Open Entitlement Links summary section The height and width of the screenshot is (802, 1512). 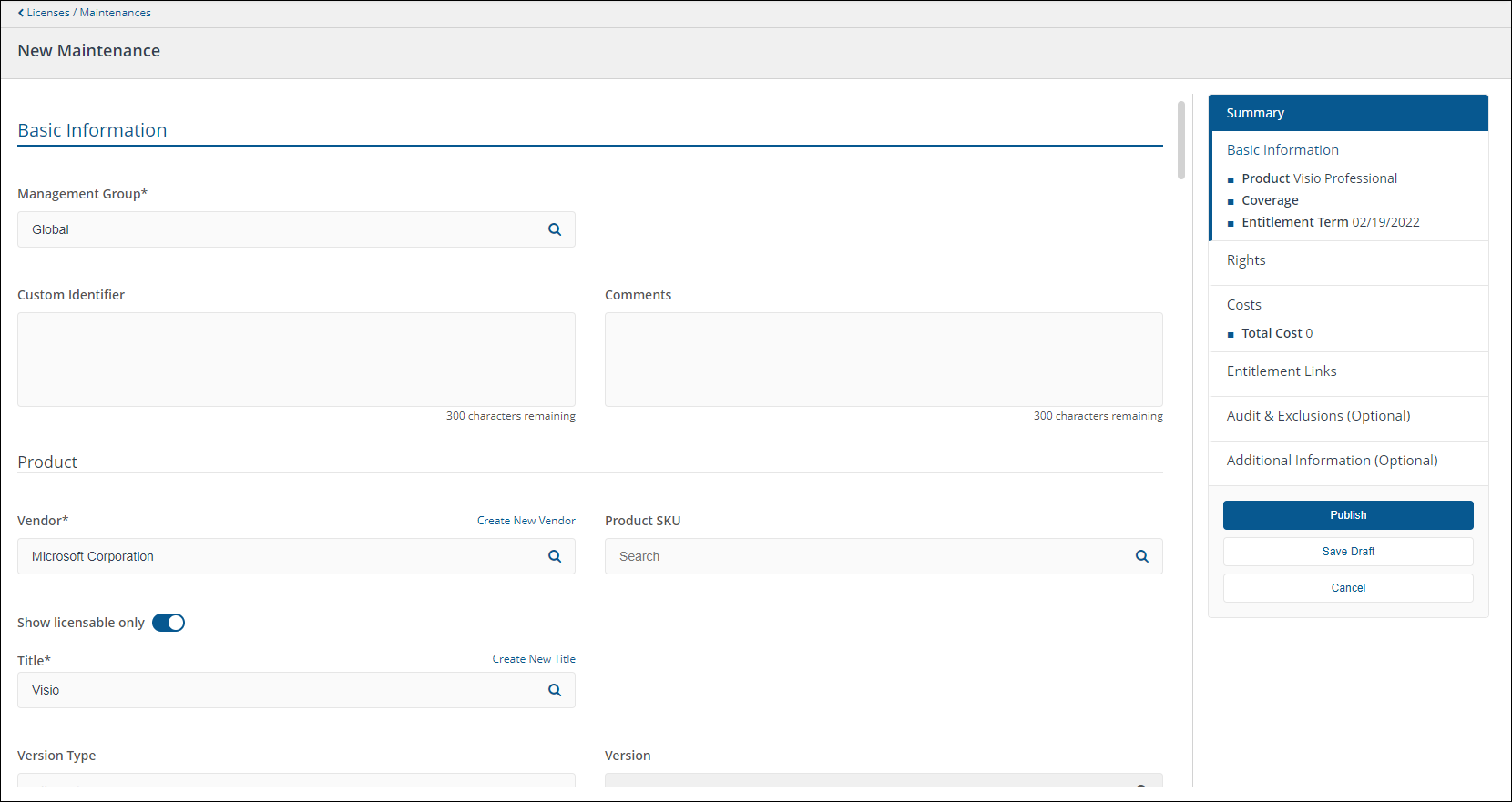1281,371
